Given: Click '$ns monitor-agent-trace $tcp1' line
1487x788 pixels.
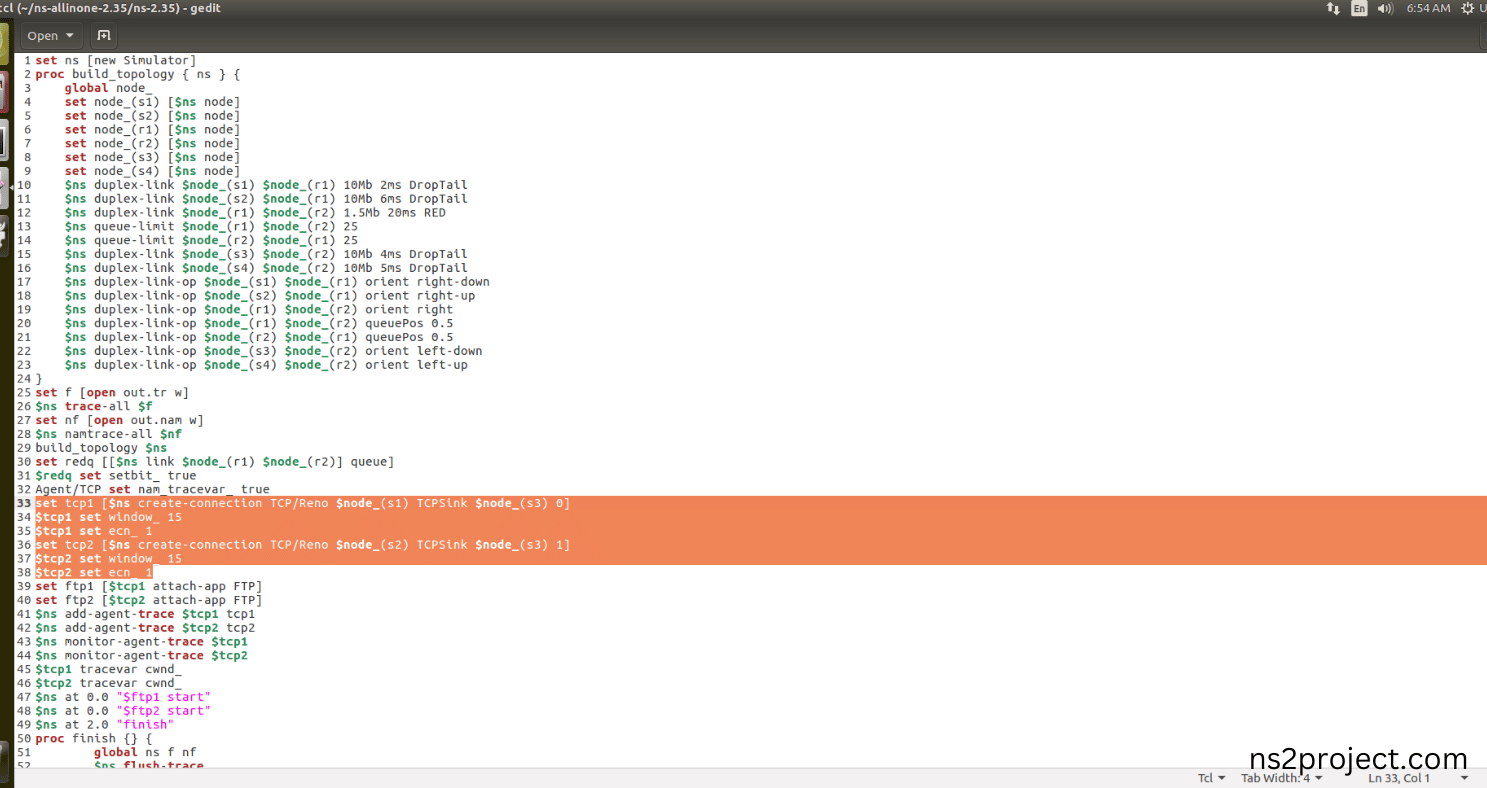Looking at the screenshot, I should pos(141,641).
